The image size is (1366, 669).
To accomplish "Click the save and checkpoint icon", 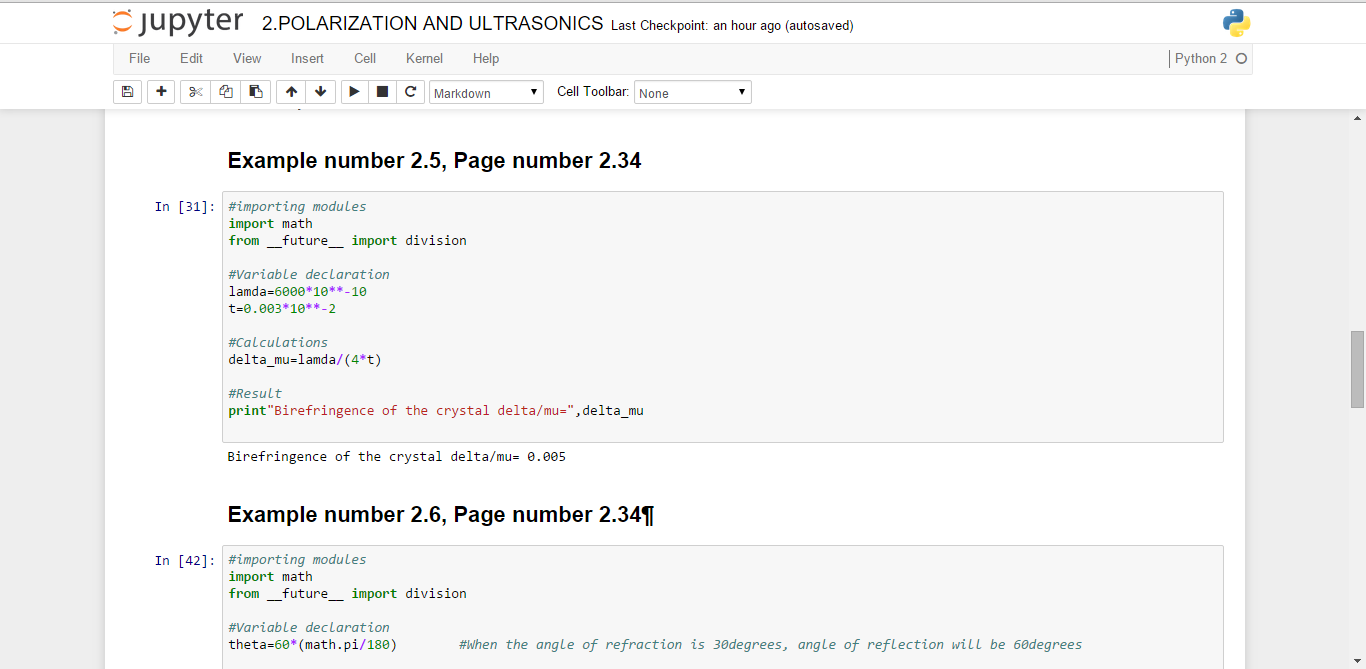I will pos(127,92).
